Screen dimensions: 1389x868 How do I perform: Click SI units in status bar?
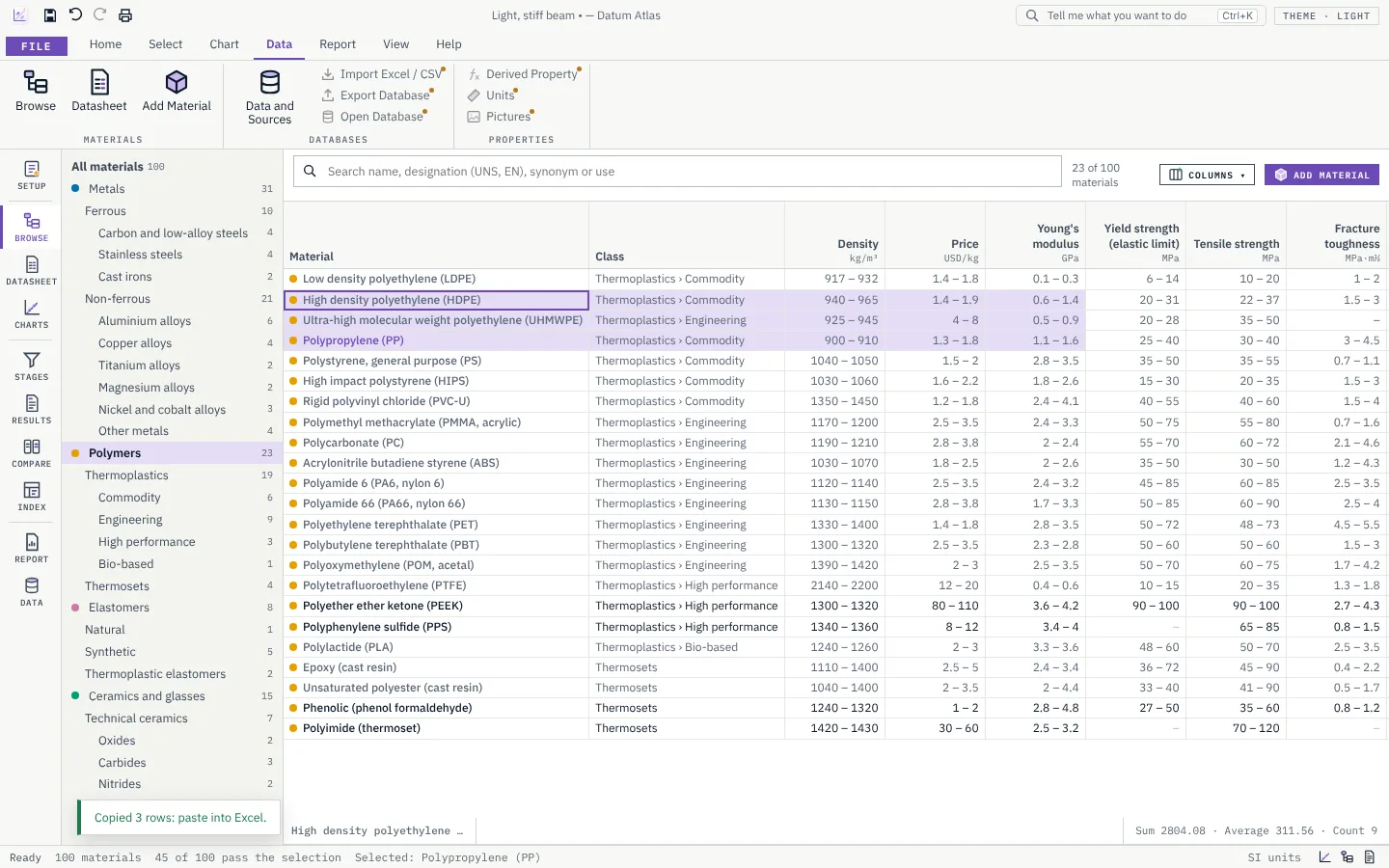1274,857
